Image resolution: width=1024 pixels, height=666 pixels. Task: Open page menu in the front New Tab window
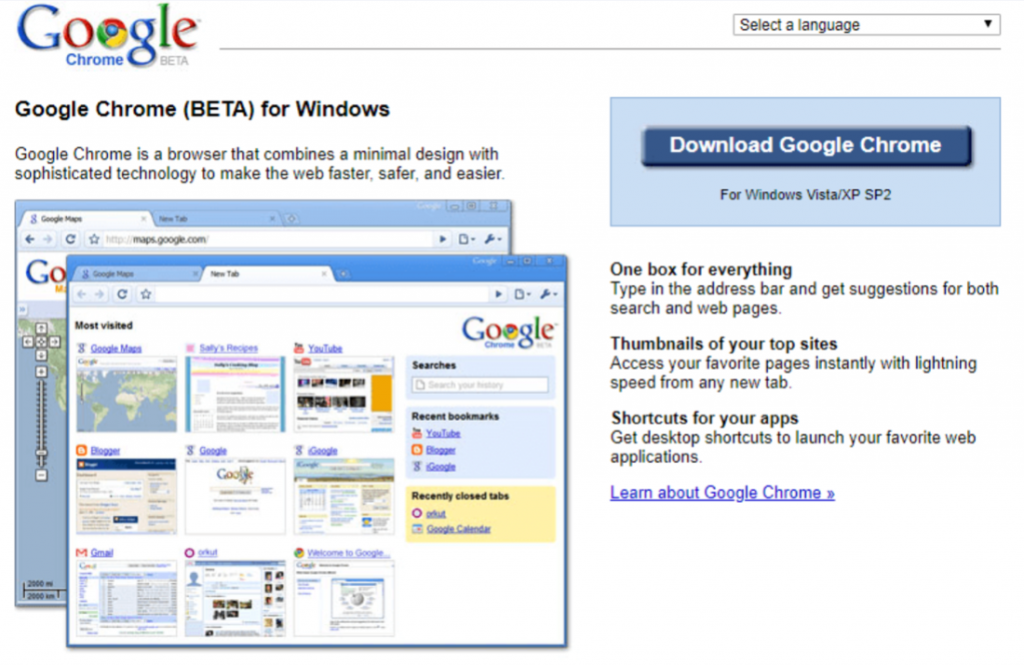[x=522, y=294]
